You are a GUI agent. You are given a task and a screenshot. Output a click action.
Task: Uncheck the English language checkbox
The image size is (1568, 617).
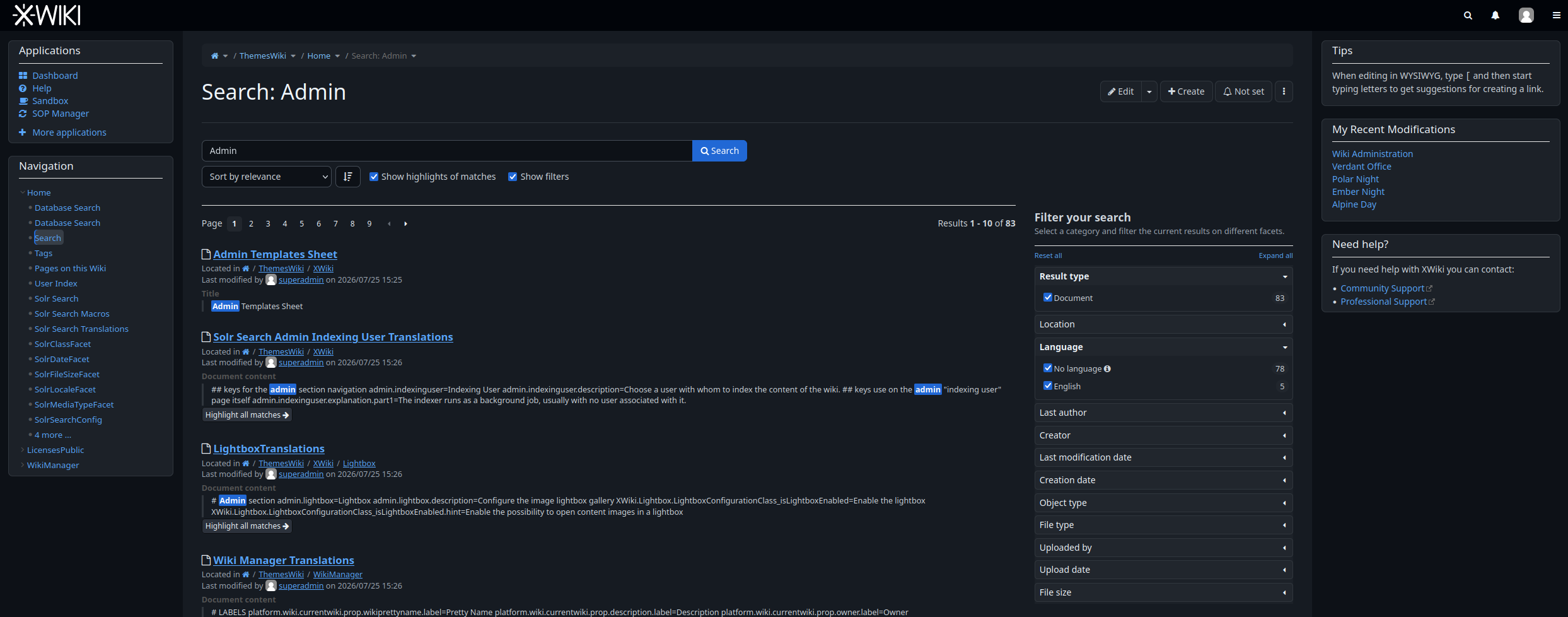[x=1048, y=385]
